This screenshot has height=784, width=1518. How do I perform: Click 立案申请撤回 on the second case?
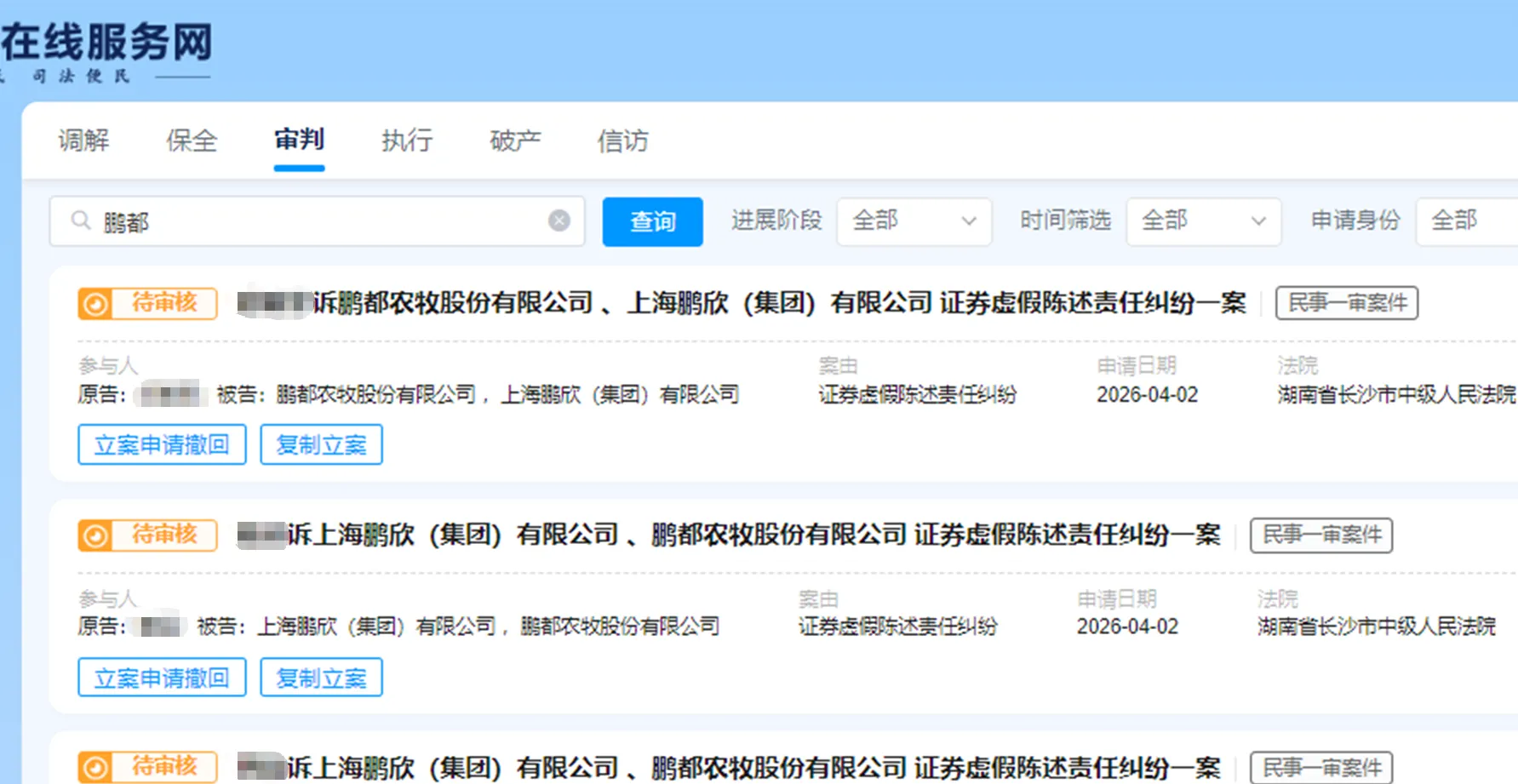point(162,678)
